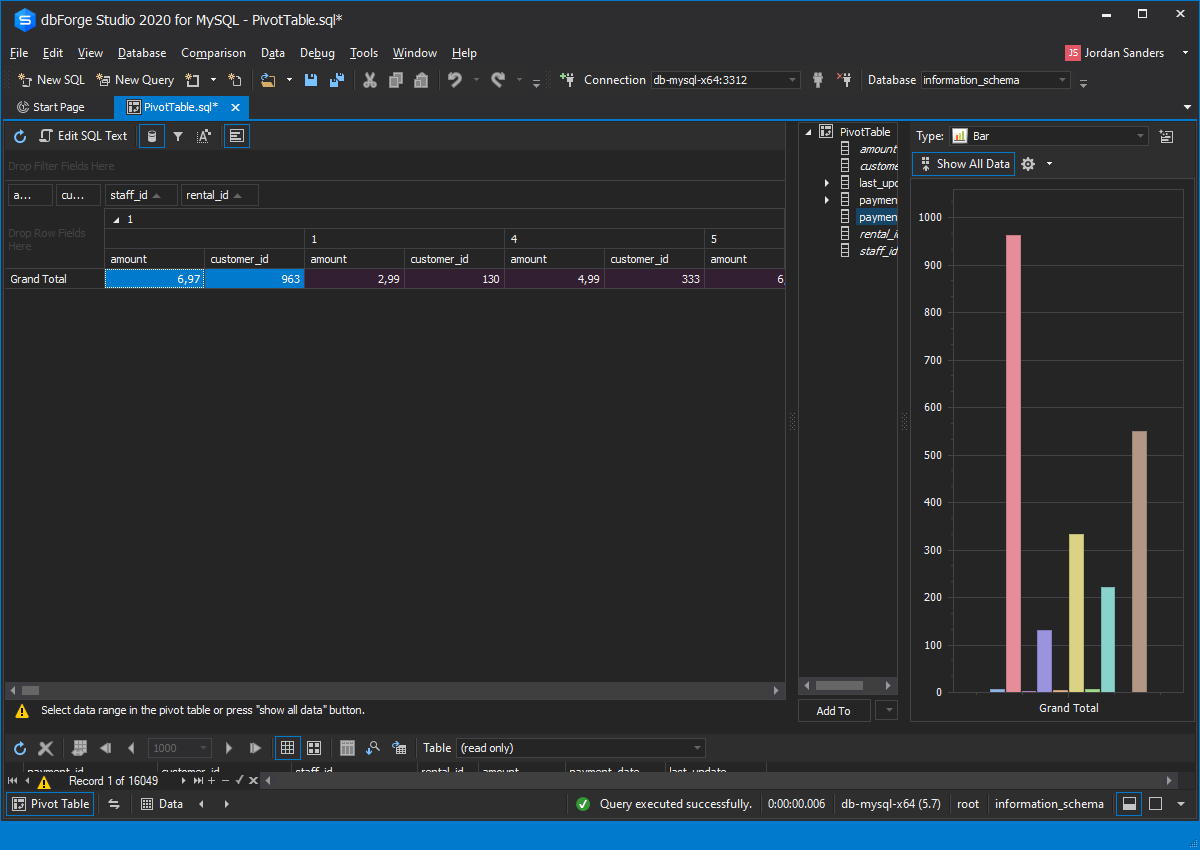Toggle card view mode in data toolbar
Image resolution: width=1200 pixels, height=850 pixels.
point(314,748)
